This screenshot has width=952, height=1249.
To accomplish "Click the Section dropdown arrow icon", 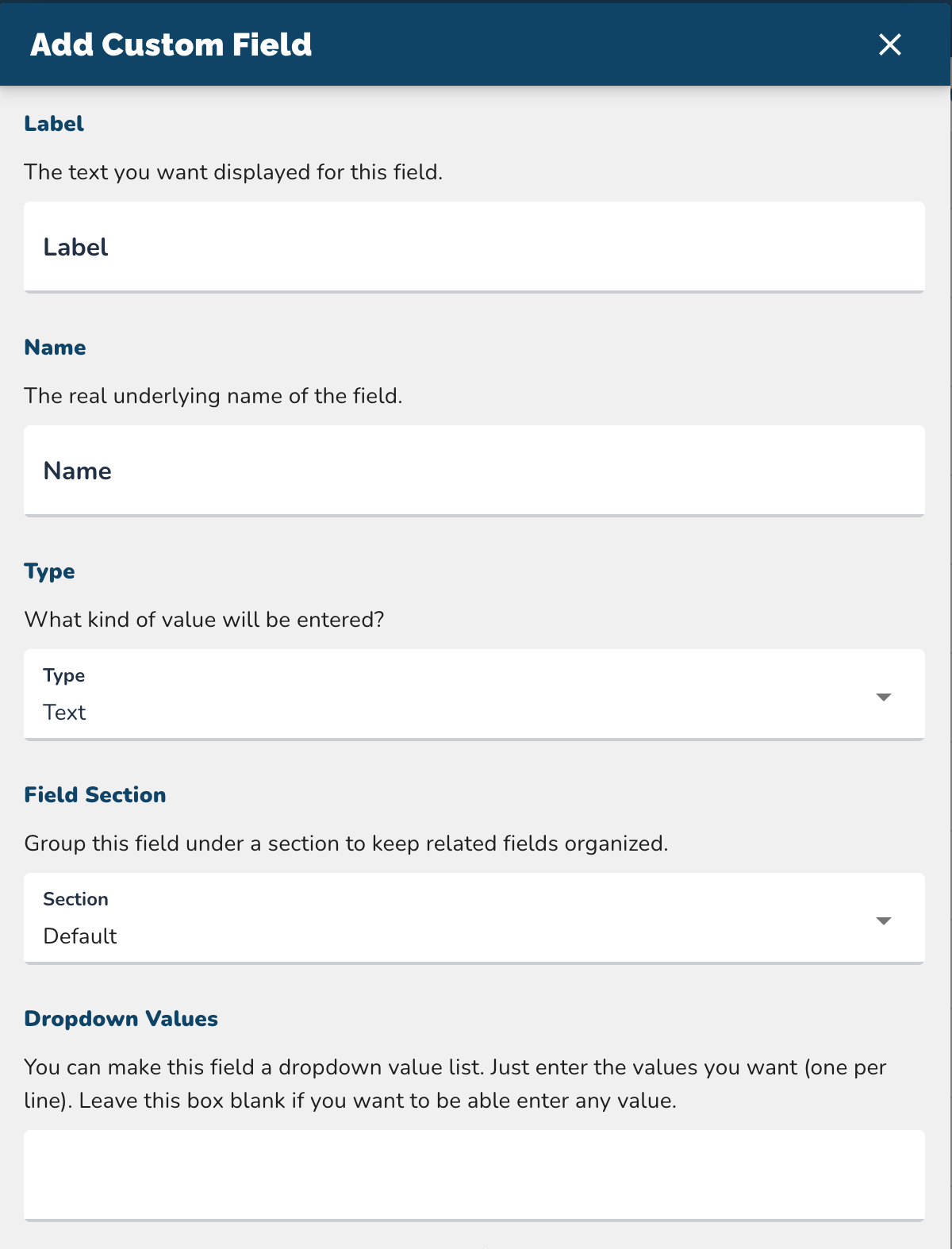I will (884, 920).
